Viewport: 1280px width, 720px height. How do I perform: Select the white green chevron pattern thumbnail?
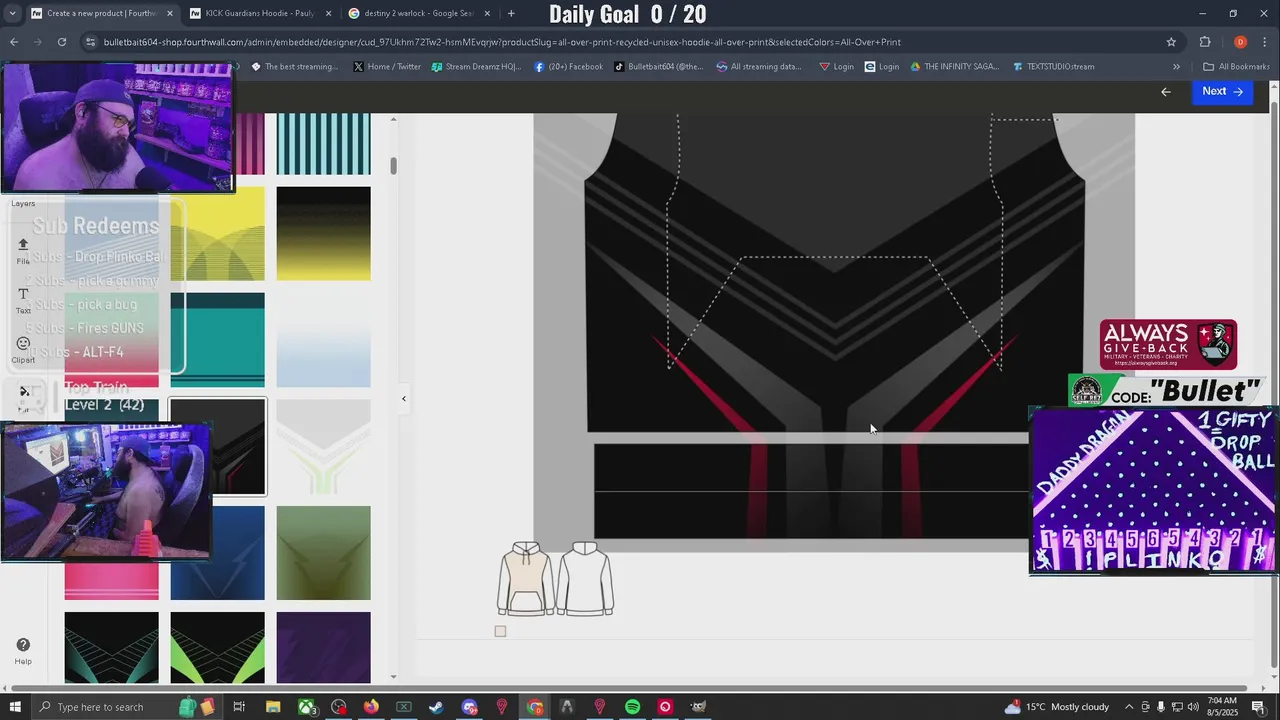click(323, 446)
